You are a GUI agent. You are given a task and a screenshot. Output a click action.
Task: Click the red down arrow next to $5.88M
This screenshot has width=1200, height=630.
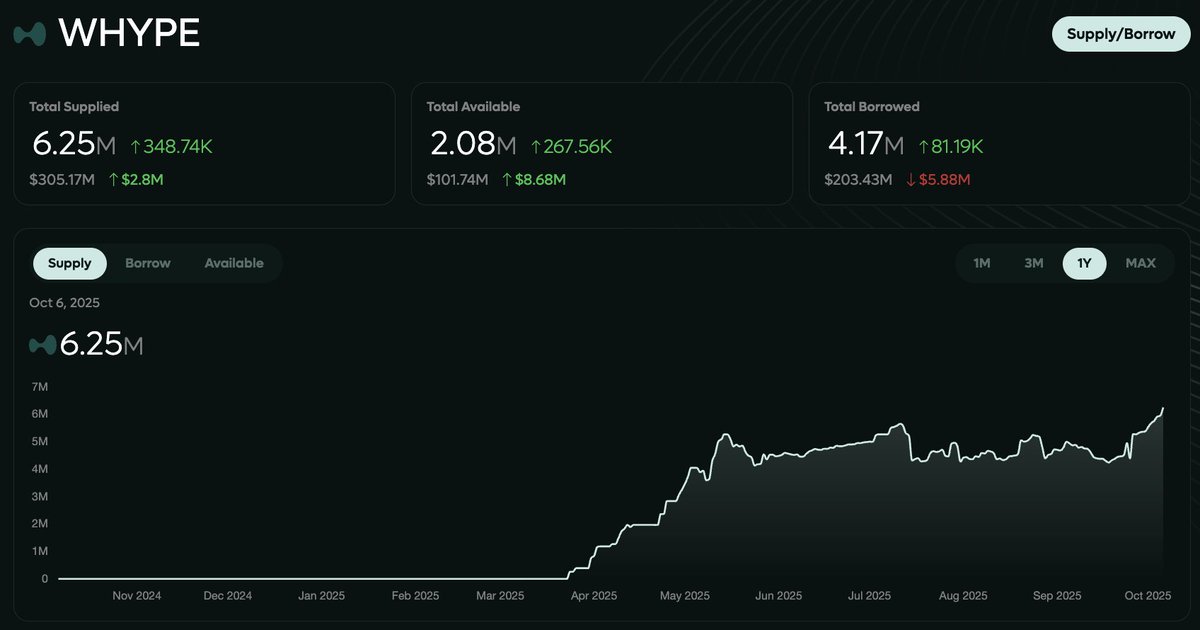point(909,180)
